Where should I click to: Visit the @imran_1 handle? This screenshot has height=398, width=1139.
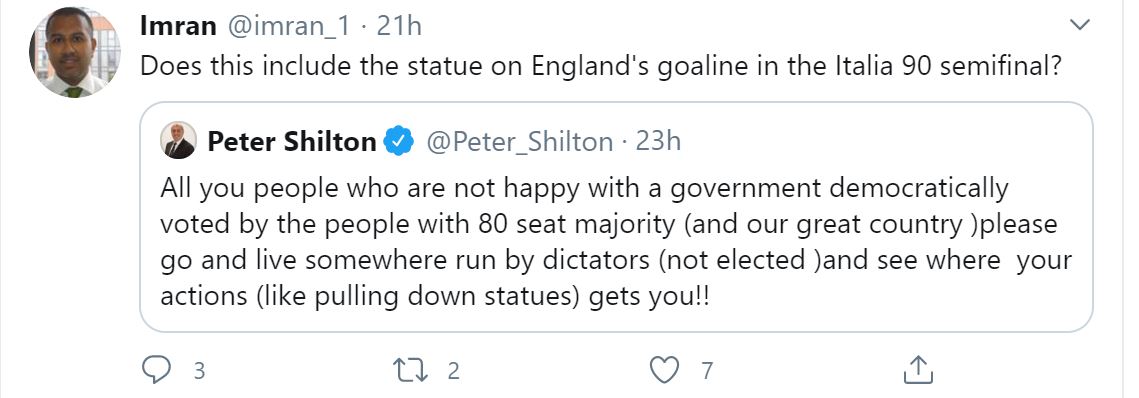click(x=288, y=26)
